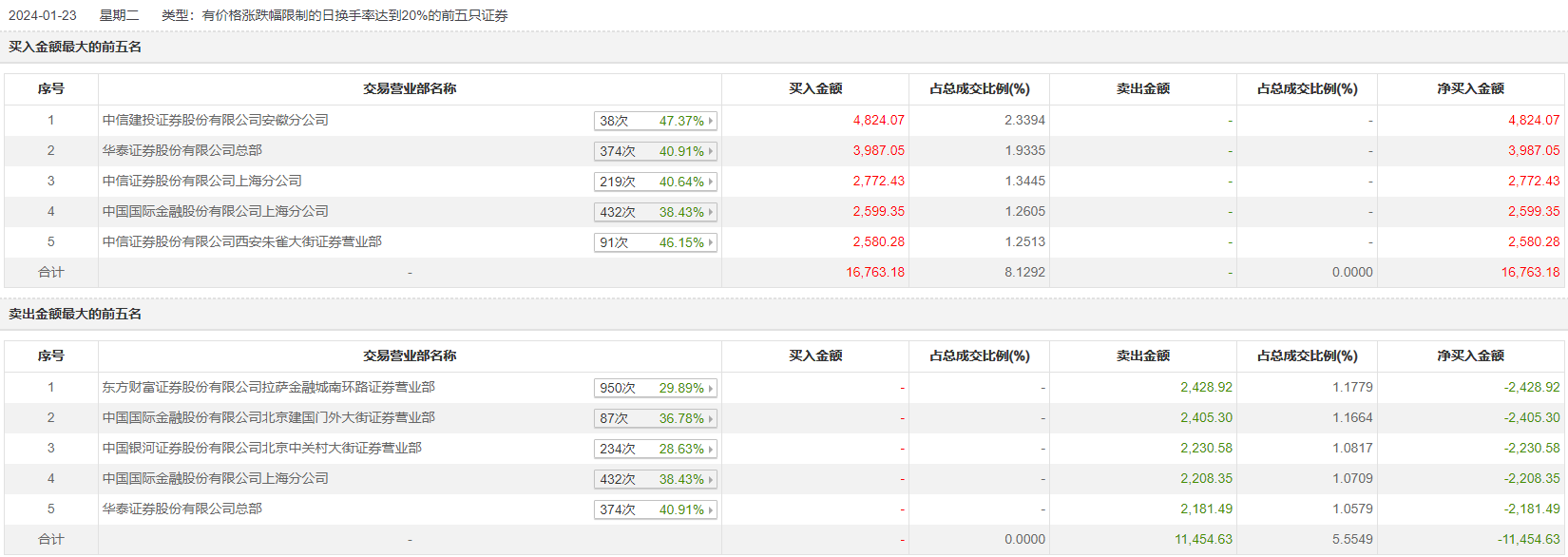
Task: Click the sell amount 2,428.92
Action: coord(1206,387)
